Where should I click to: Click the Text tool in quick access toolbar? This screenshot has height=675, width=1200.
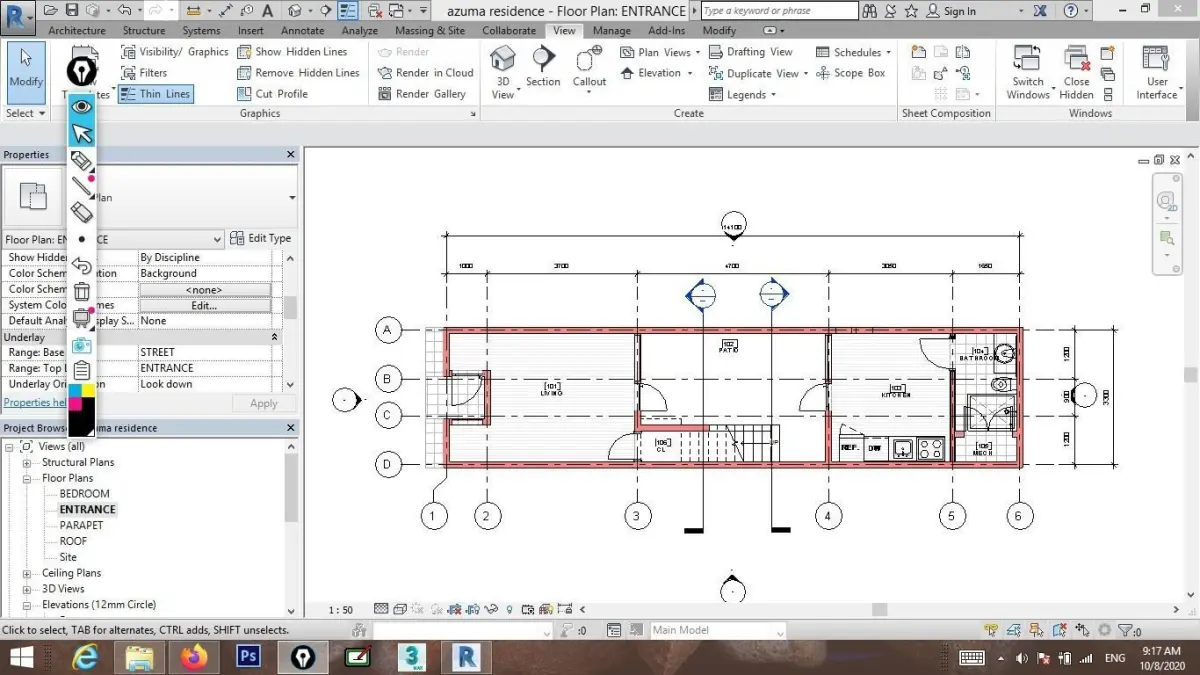click(x=268, y=10)
